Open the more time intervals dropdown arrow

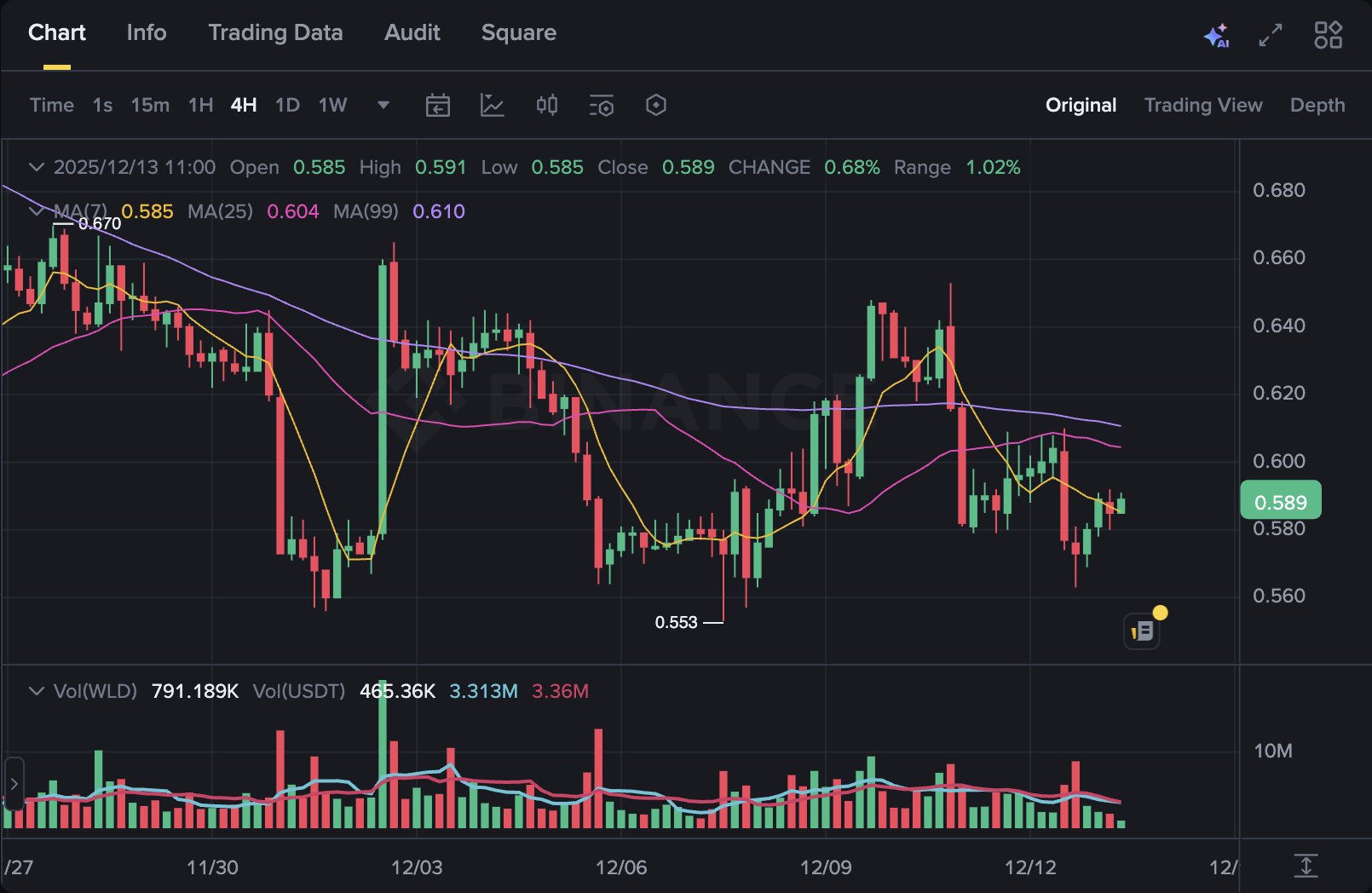(383, 105)
